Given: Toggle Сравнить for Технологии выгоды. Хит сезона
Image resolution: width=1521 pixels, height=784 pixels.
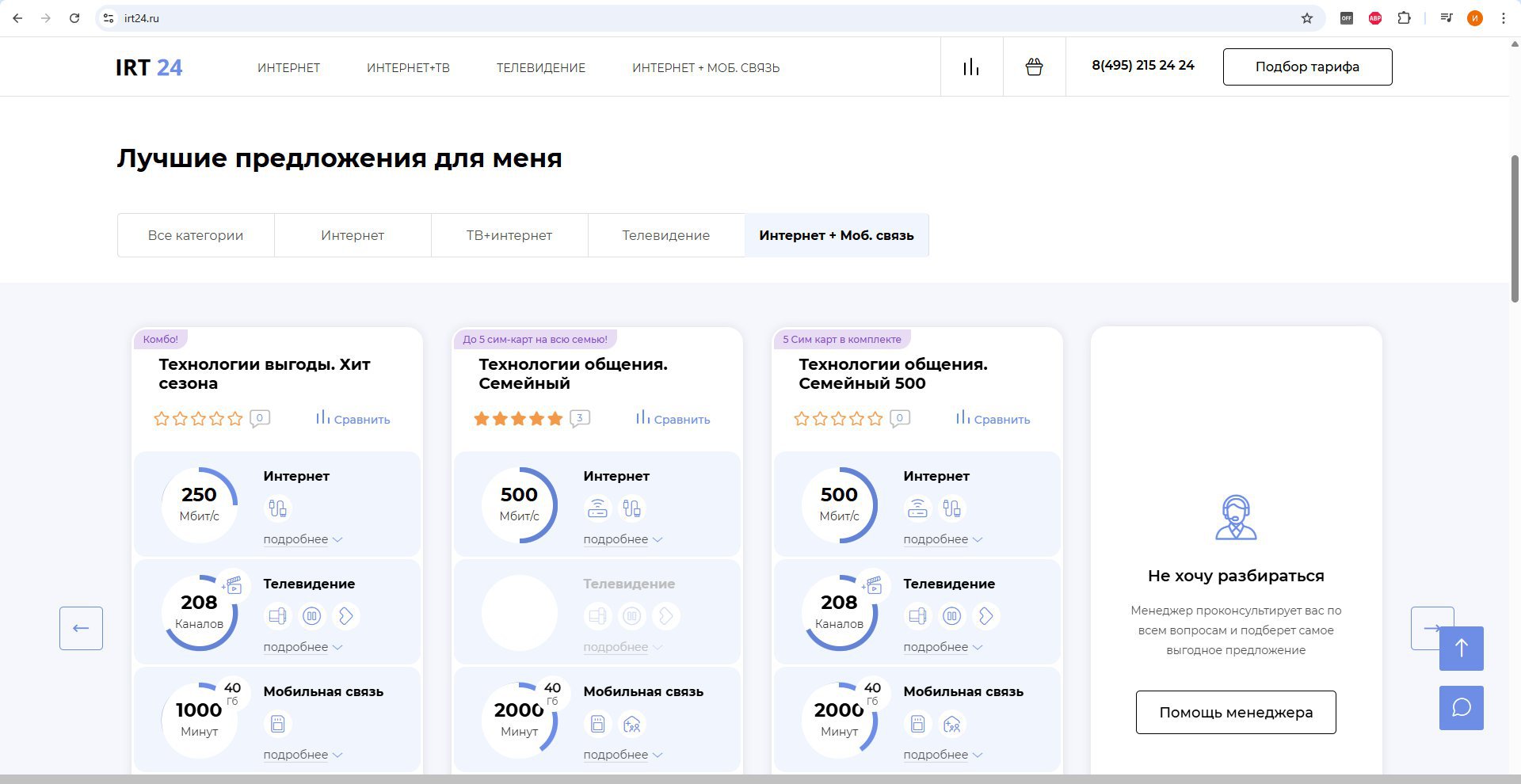Looking at the screenshot, I should point(353,418).
